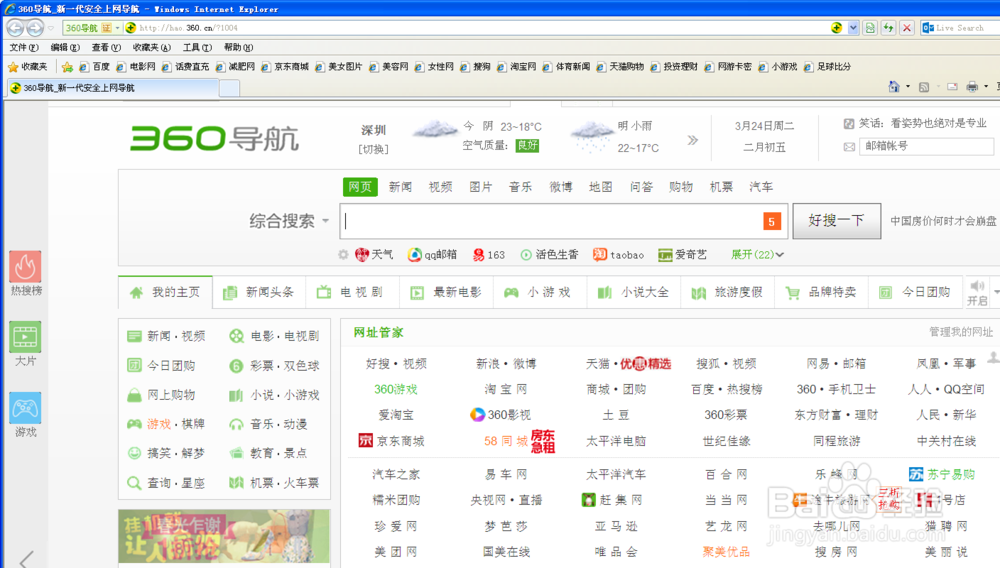Click the 邮箱帐号 input field
The image size is (1000, 568).
click(x=926, y=146)
